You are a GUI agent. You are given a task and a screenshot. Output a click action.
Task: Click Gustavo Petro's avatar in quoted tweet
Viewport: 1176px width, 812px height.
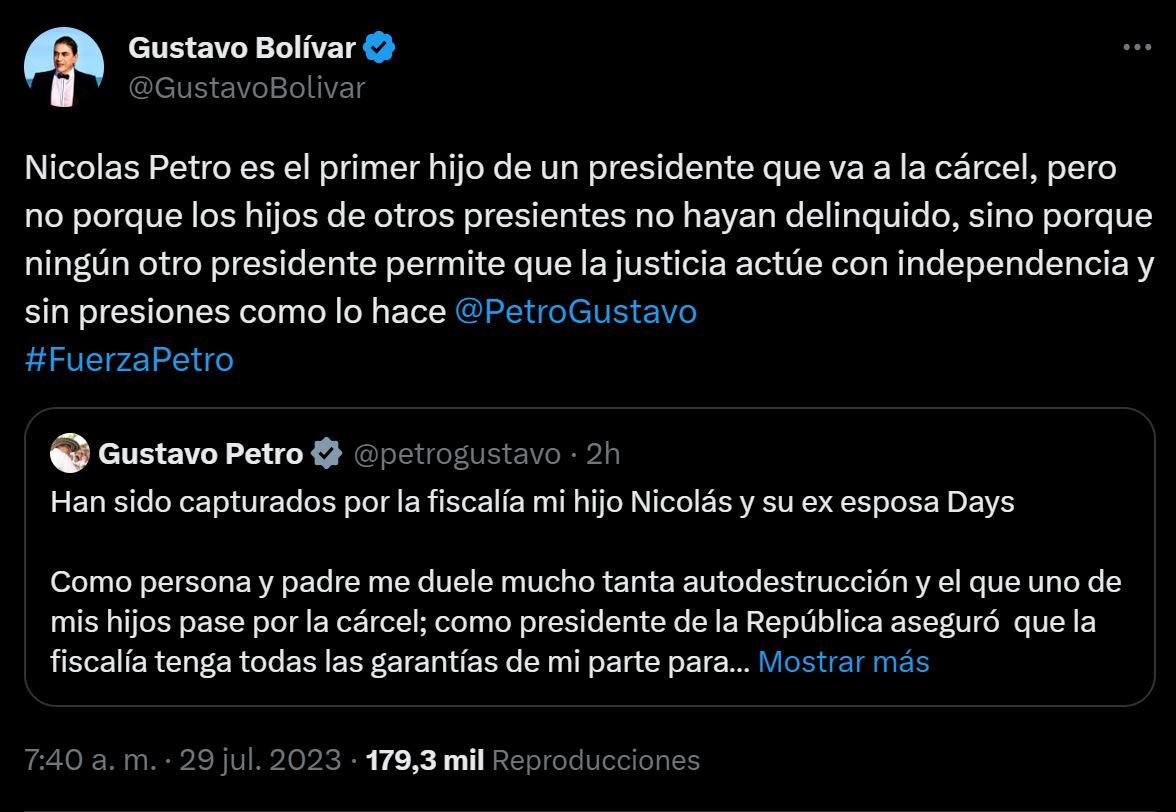coord(66,453)
